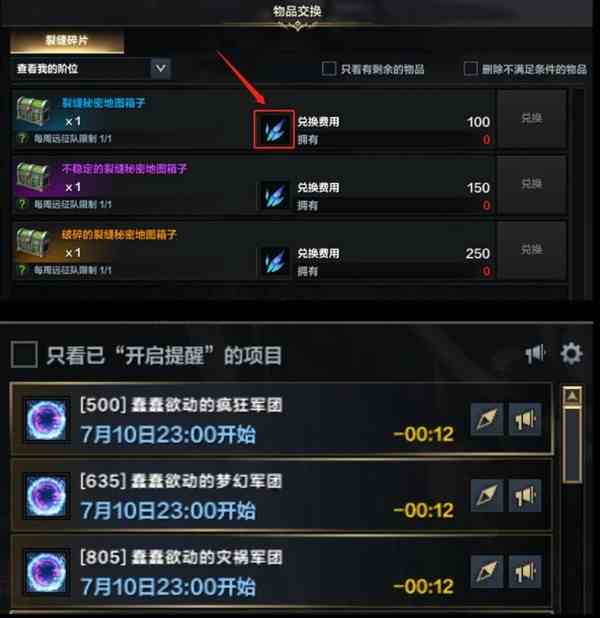Viewport: 600px width, 618px height.
Task: Click the green chest icon of 裂缝秘密地图箱子
Action: pos(33,110)
